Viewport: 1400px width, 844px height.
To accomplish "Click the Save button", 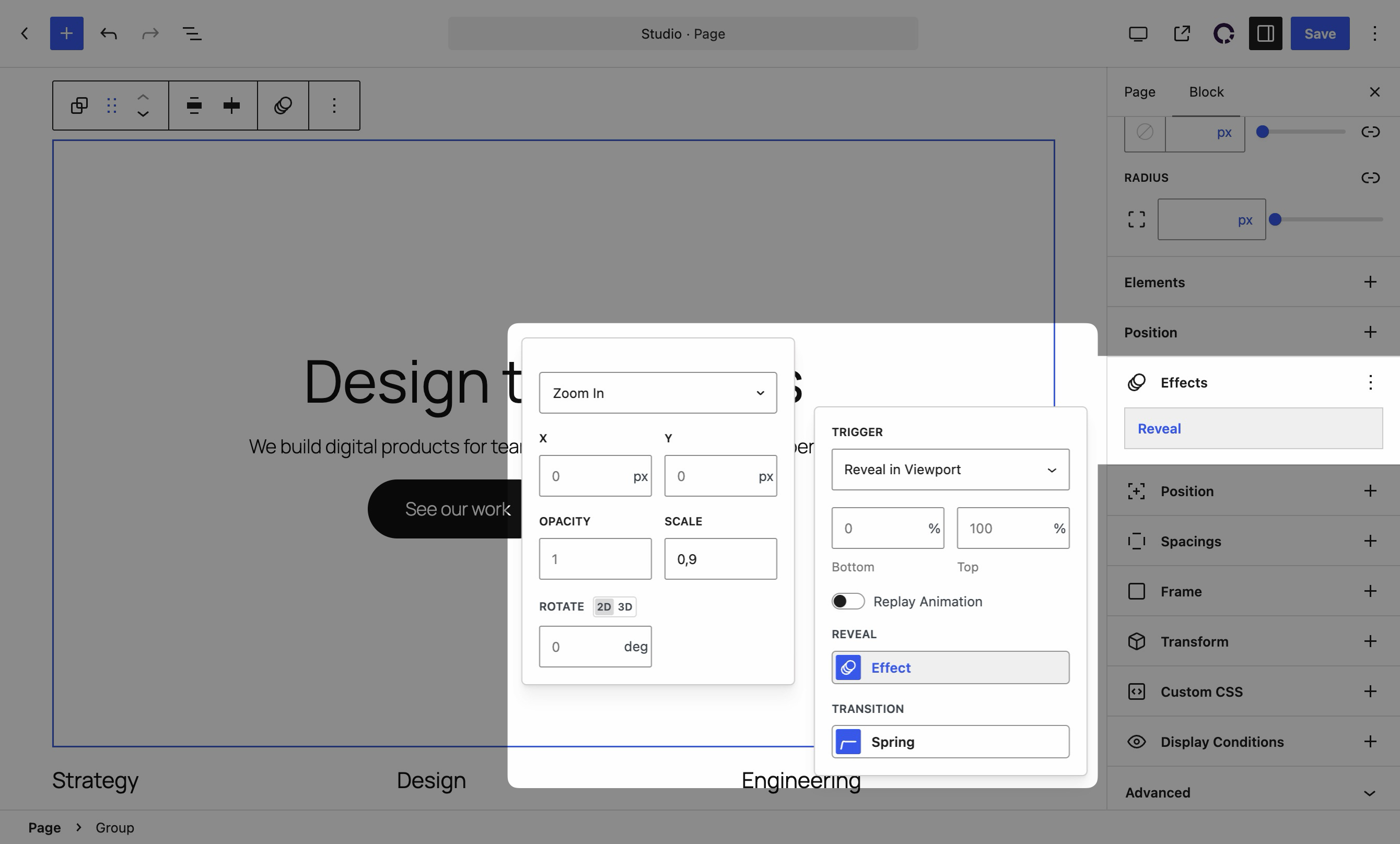I will (1320, 33).
